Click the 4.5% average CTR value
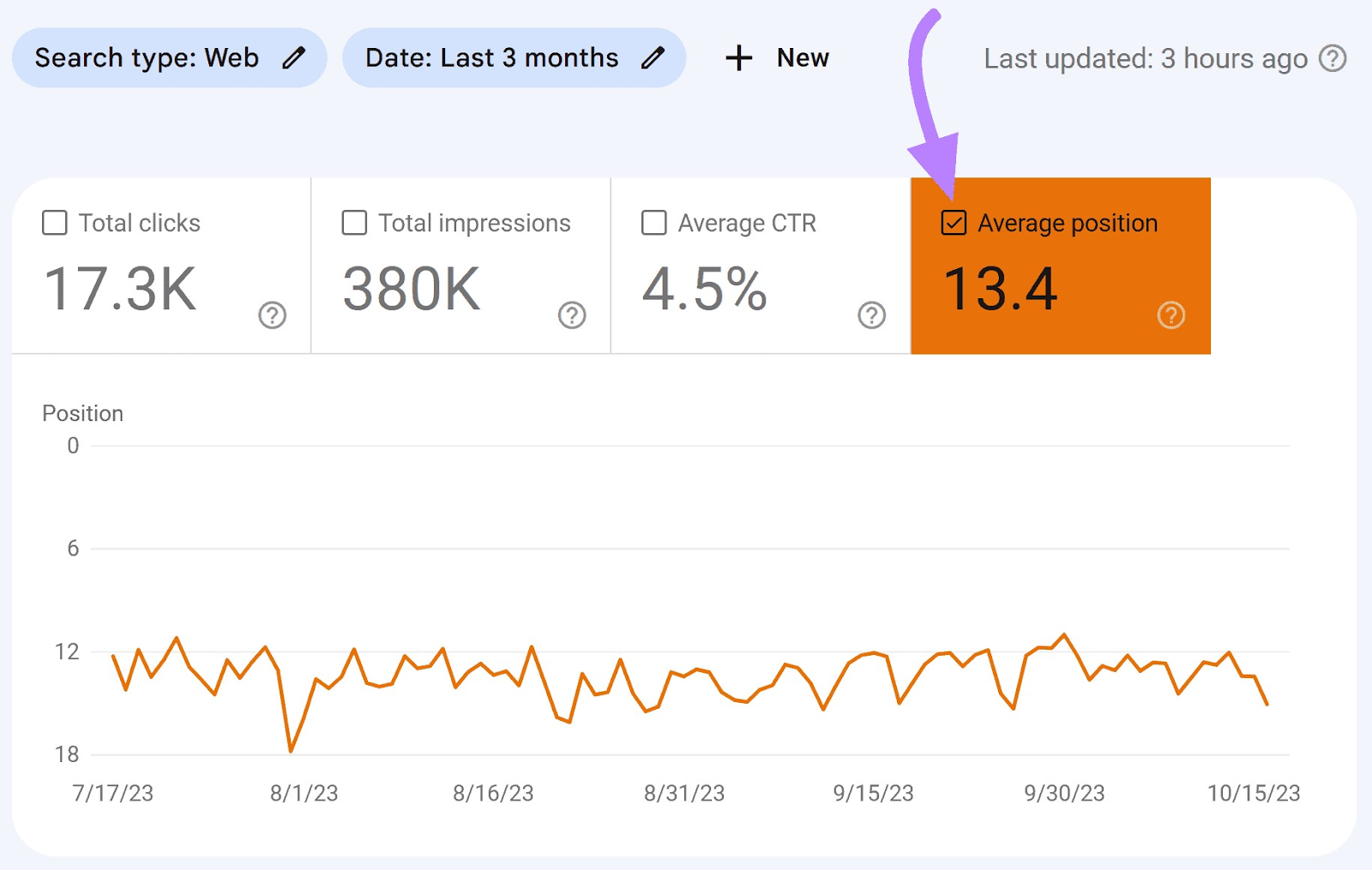 pyautogui.click(x=704, y=289)
